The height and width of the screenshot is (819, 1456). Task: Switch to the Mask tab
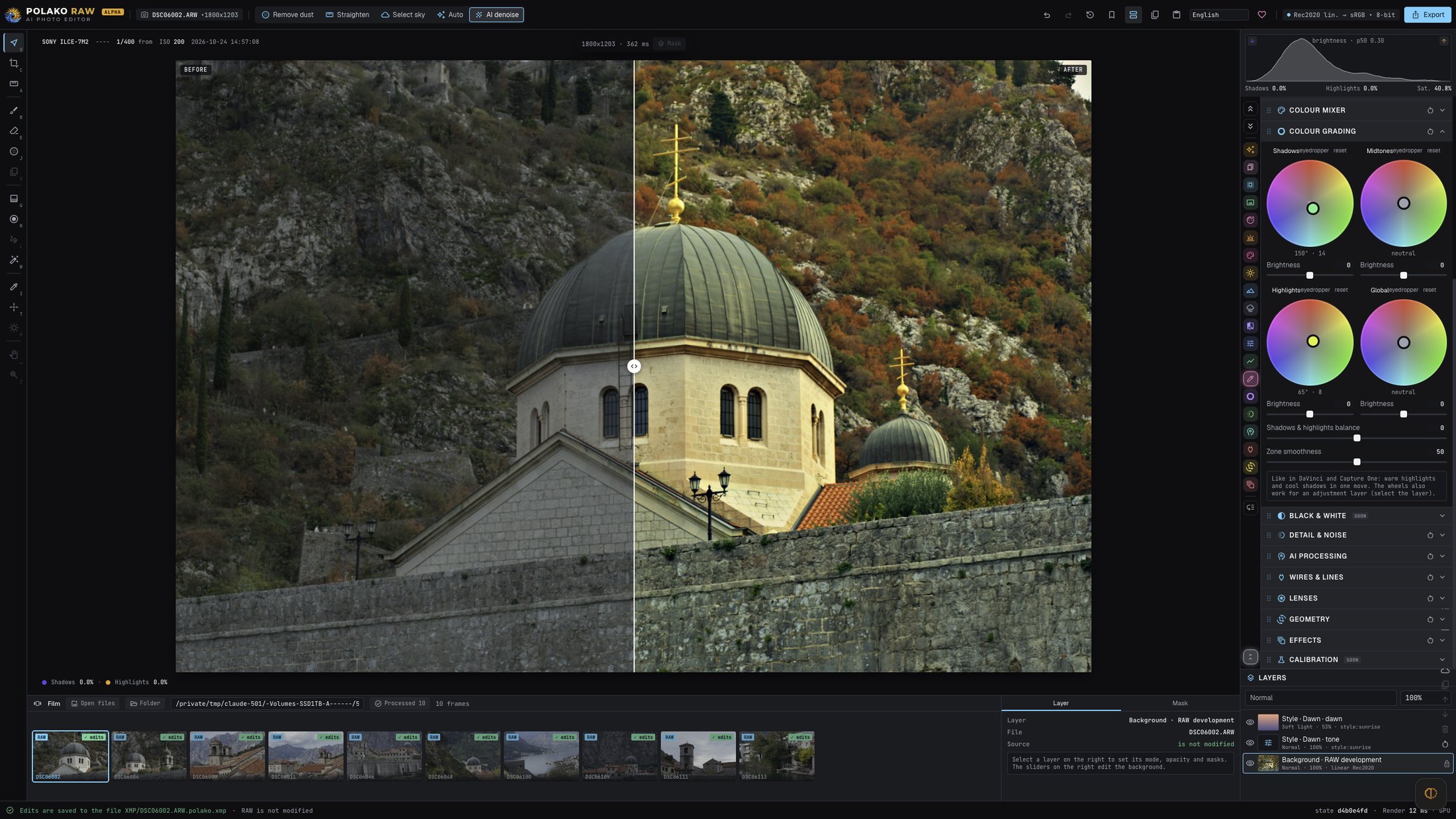[x=1179, y=703]
